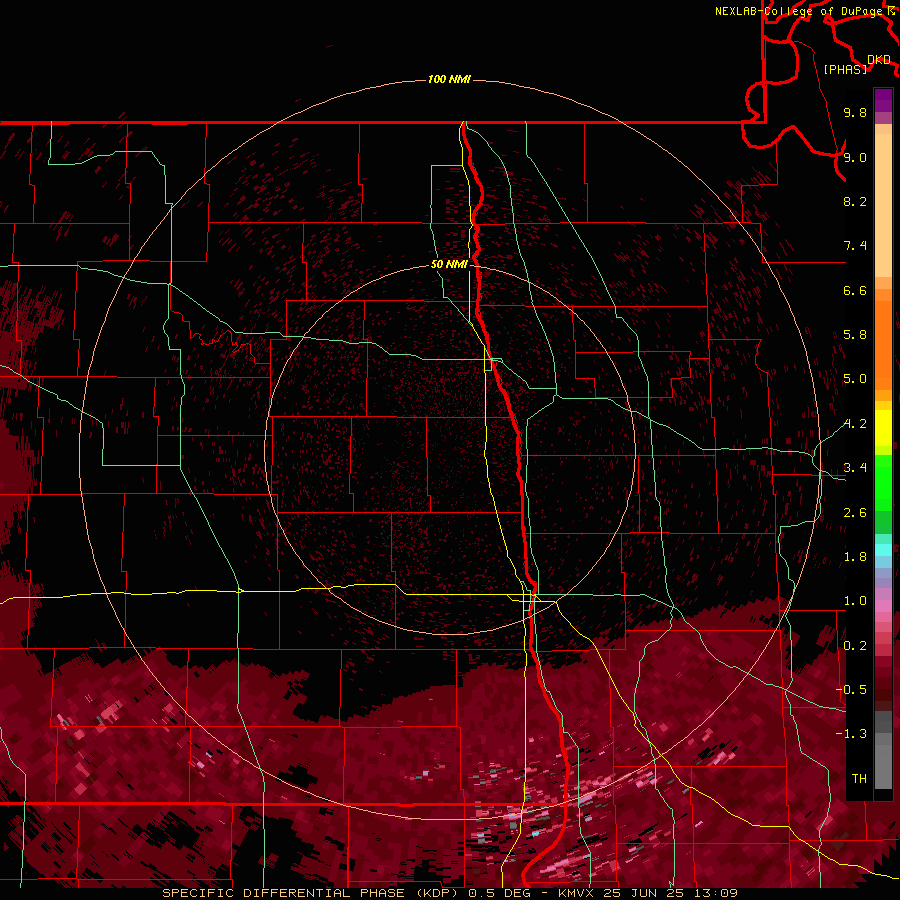The width and height of the screenshot is (900, 900).
Task: Click the "TH" label at the scale bottom
Action: pos(859,779)
